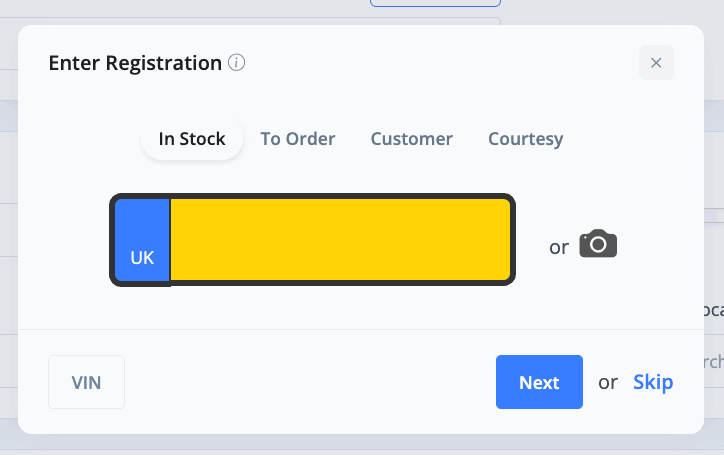
Task: Click the dimmed backdrop below the dialog
Action: 362,444
